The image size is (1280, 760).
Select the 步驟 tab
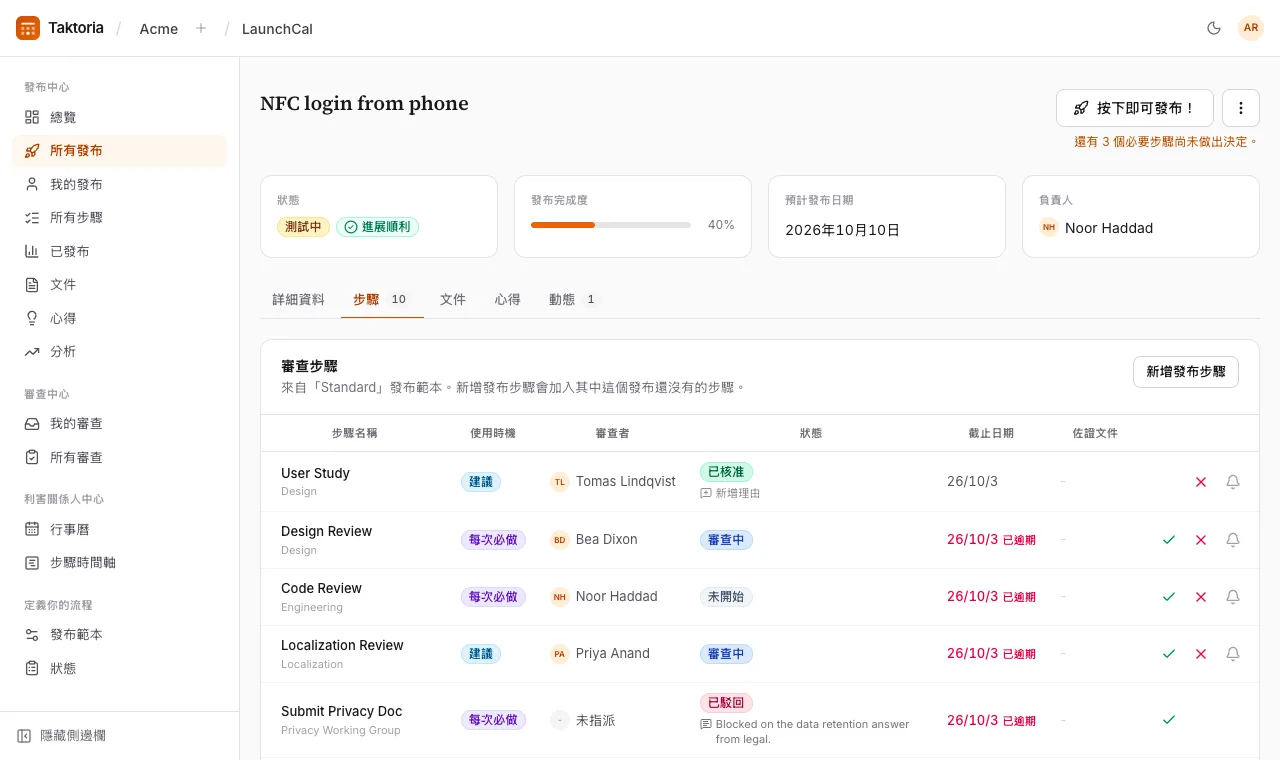[x=382, y=299]
